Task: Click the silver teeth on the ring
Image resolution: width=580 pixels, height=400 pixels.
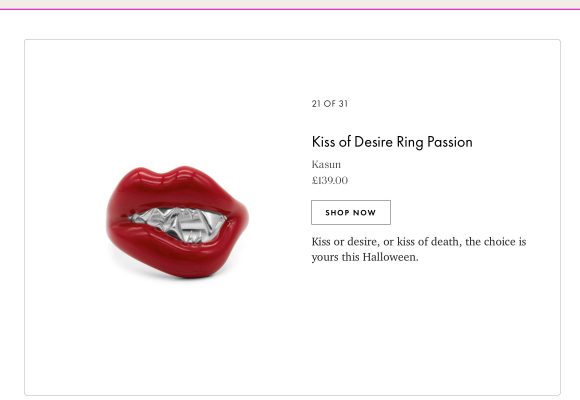Action: 178,225
